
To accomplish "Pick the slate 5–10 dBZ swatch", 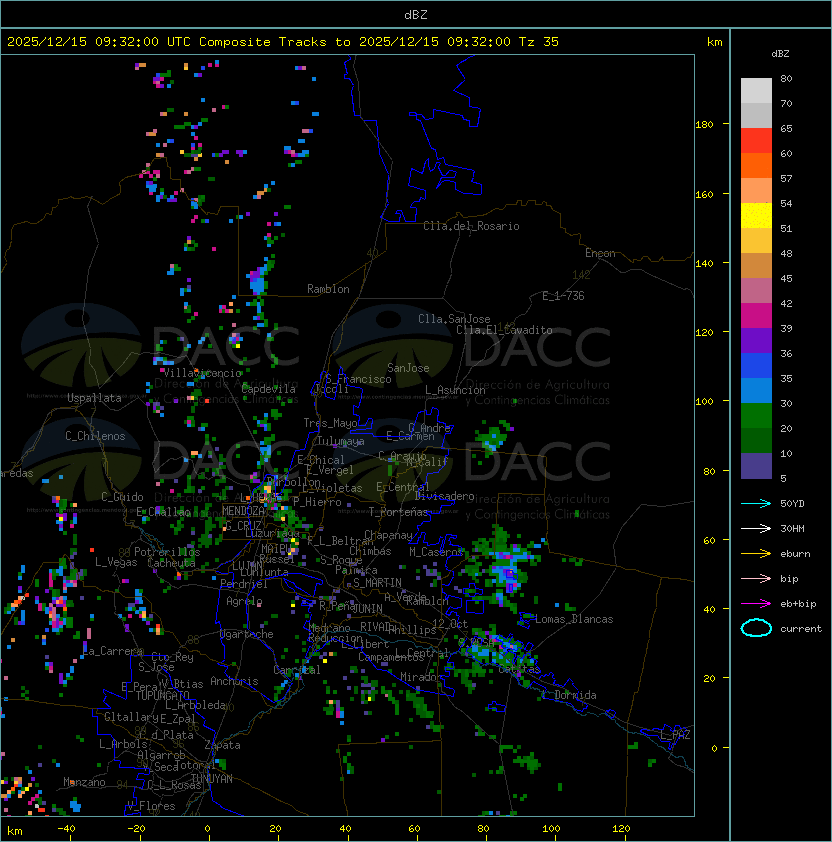I will pyautogui.click(x=756, y=466).
